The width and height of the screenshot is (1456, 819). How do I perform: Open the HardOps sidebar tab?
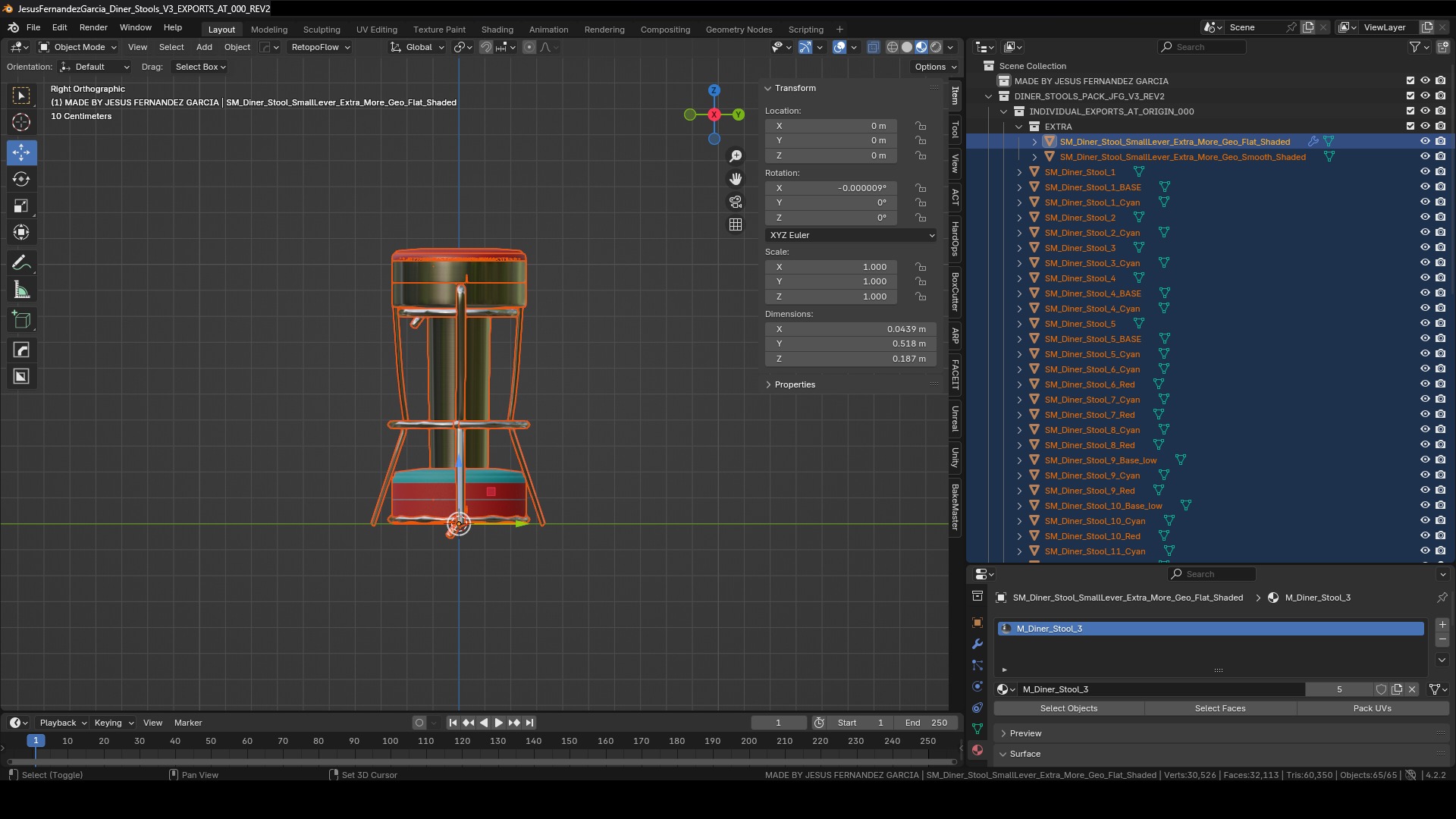[955, 240]
